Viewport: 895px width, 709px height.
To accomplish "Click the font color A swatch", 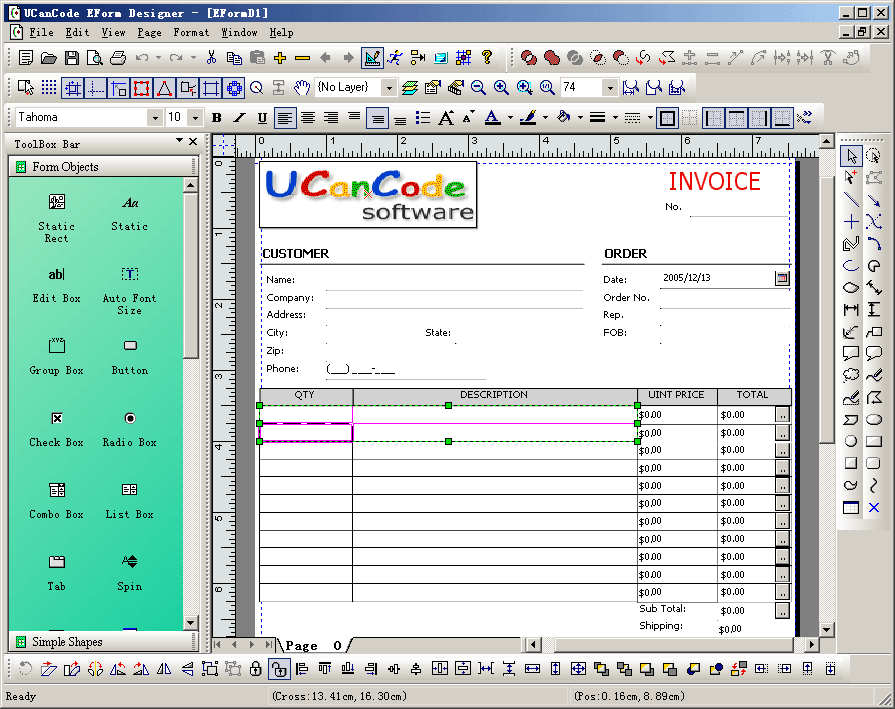I will [493, 118].
